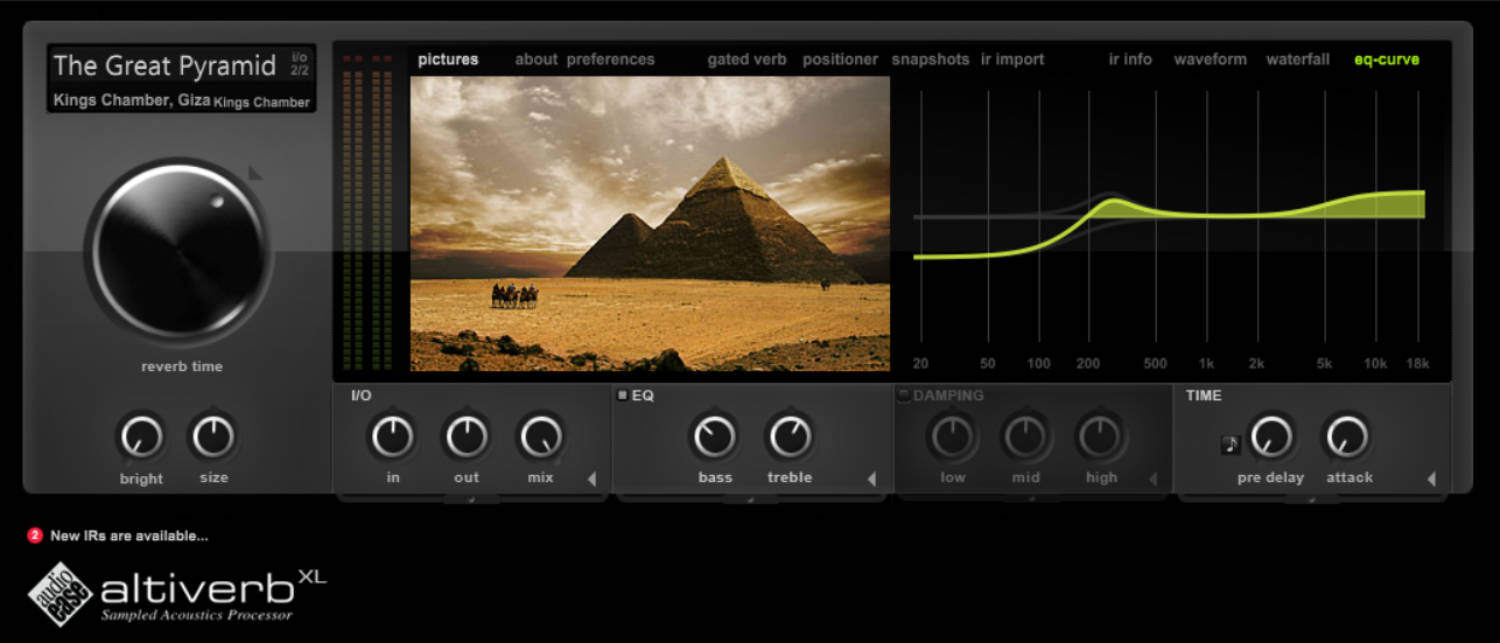1500x643 pixels.
Task: Click the red notification badge with 2
Action: [35, 536]
